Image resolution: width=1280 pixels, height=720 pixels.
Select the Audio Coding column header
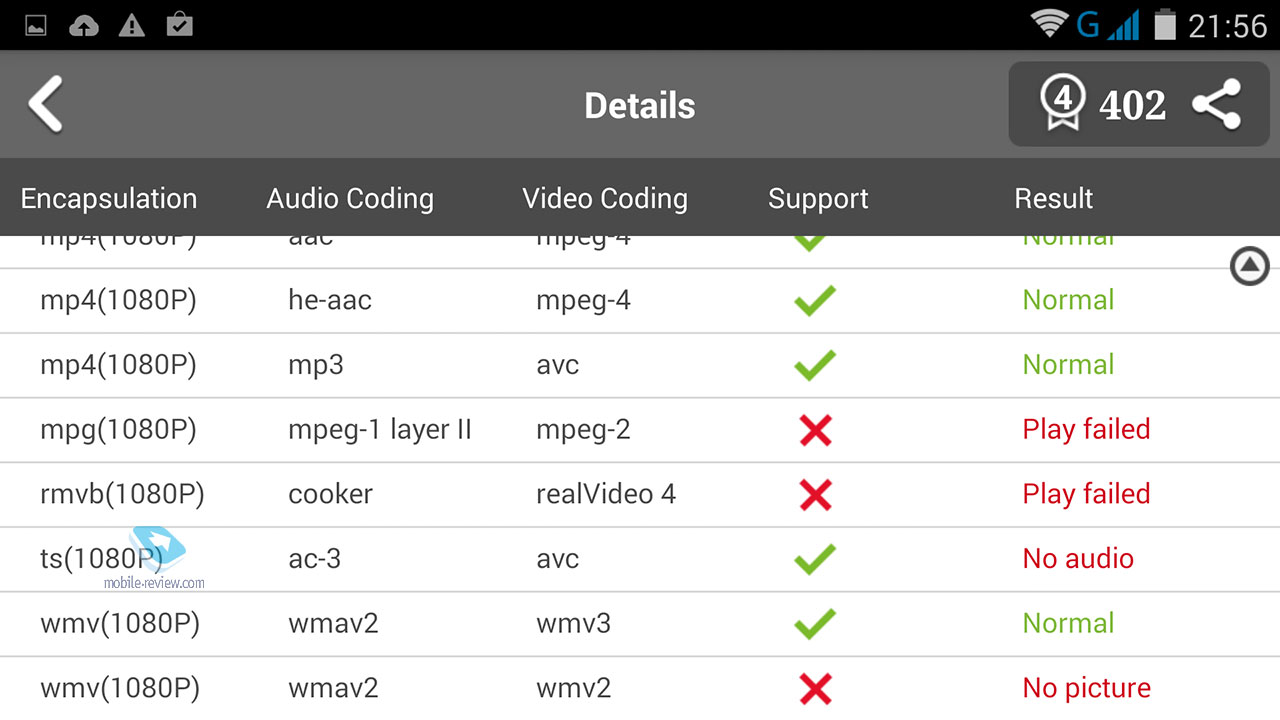click(350, 198)
